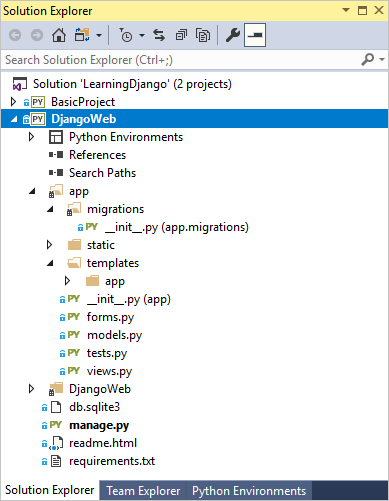Screen dimensions: 389x501
Task: Expand Python Environments node
Action: (31, 137)
